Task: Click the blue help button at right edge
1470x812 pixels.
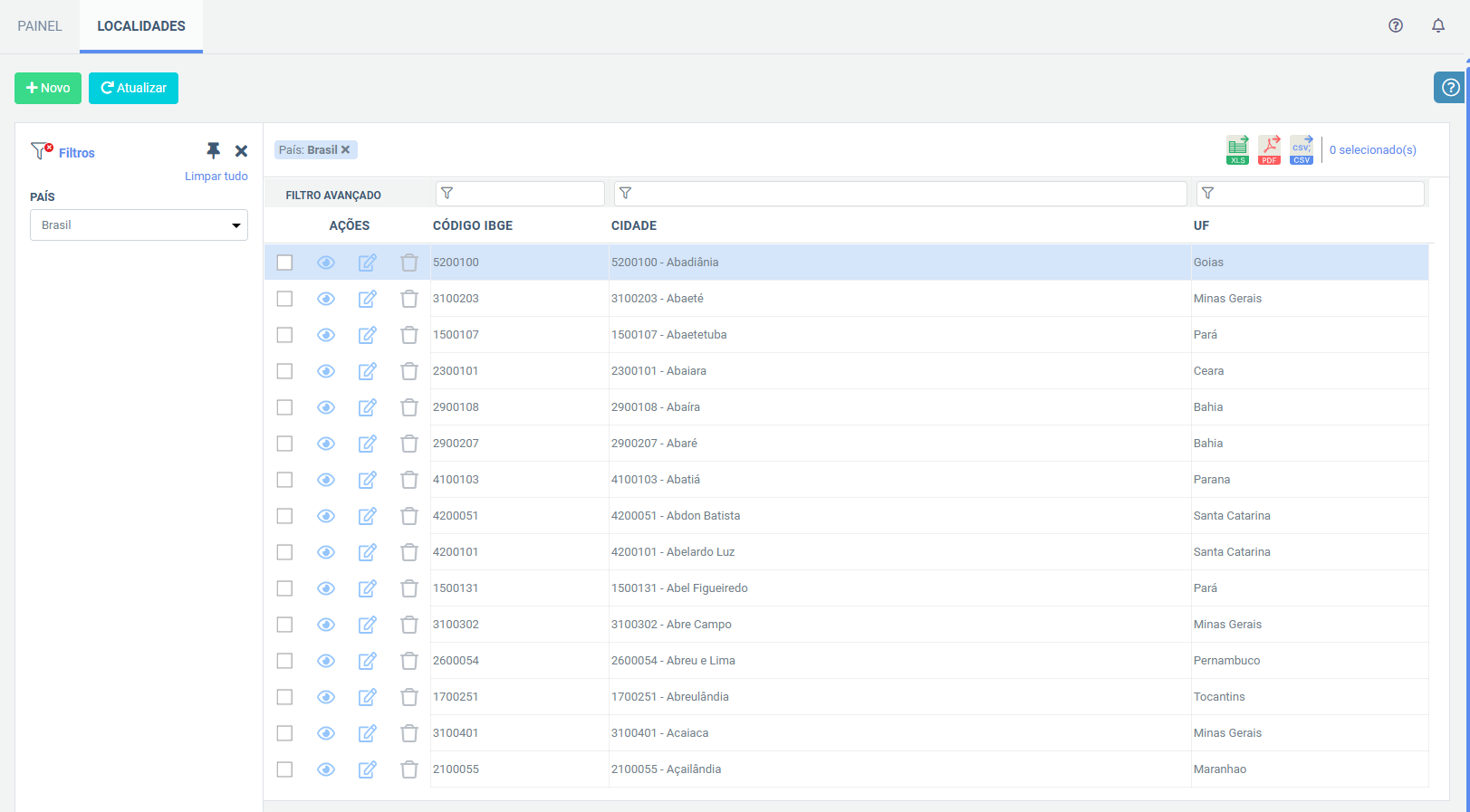Action: pos(1450,88)
